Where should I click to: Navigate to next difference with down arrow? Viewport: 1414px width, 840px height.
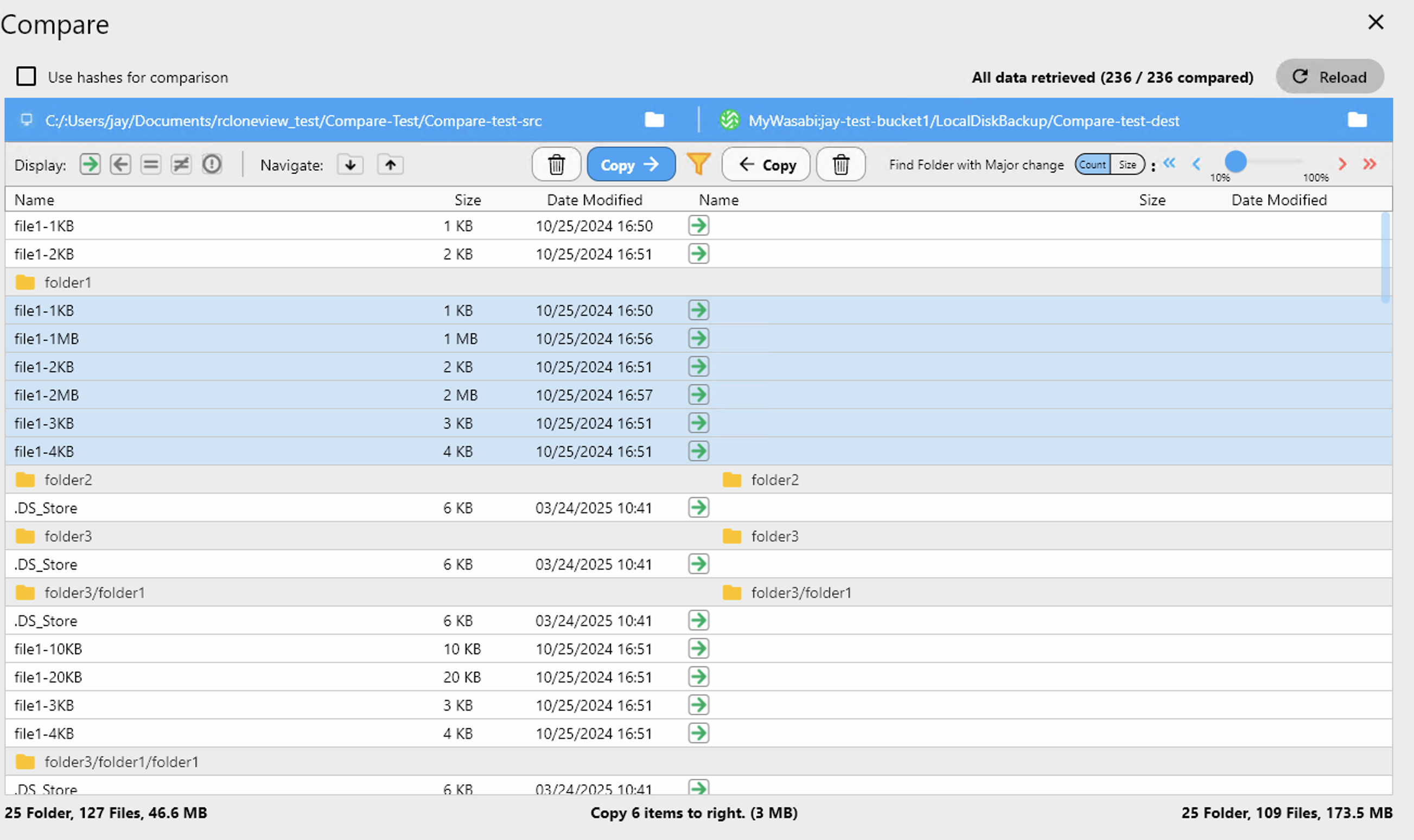351,165
